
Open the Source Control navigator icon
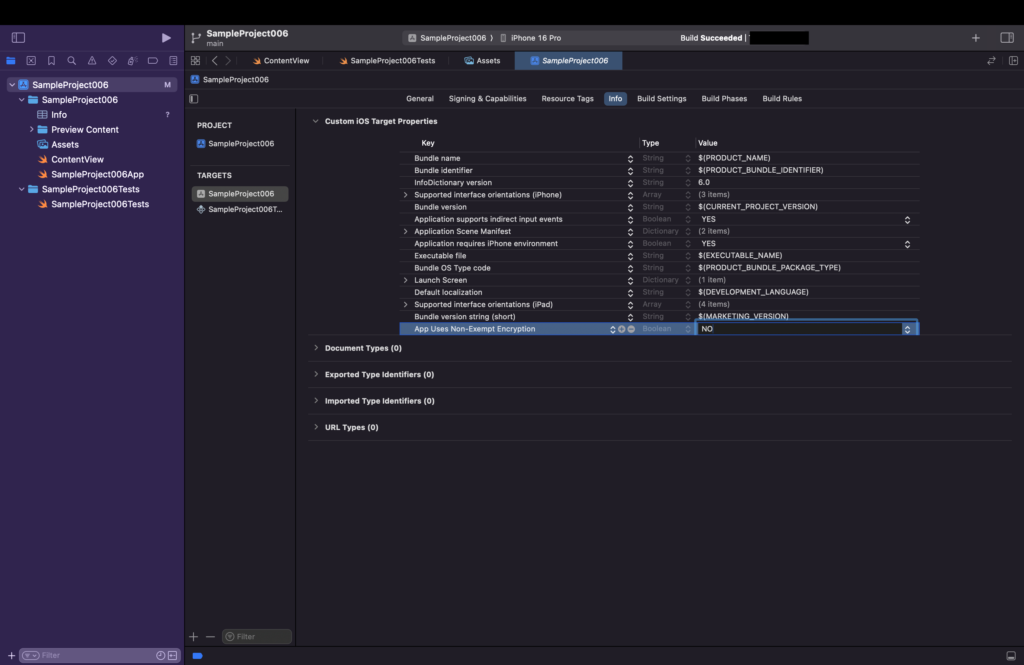[x=31, y=61]
